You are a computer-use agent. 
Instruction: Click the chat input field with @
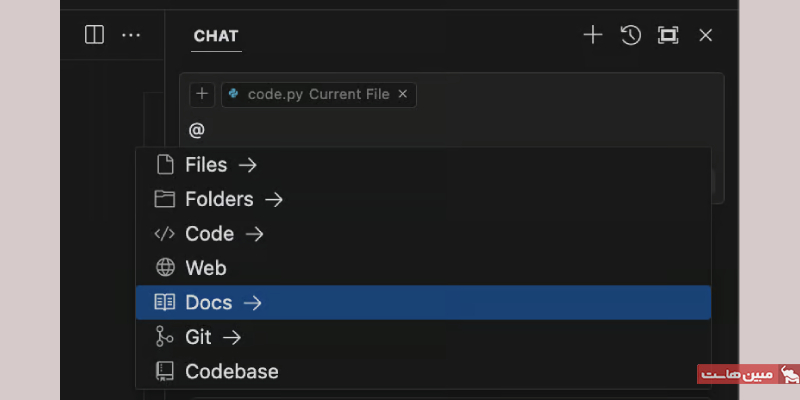tap(452, 131)
